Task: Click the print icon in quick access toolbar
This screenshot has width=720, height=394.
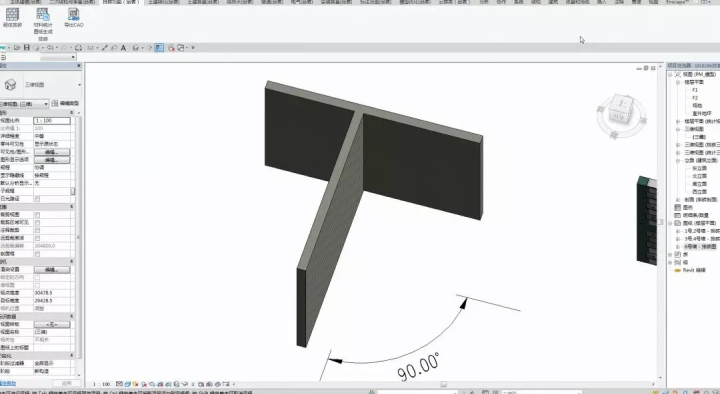Action: click(x=79, y=48)
